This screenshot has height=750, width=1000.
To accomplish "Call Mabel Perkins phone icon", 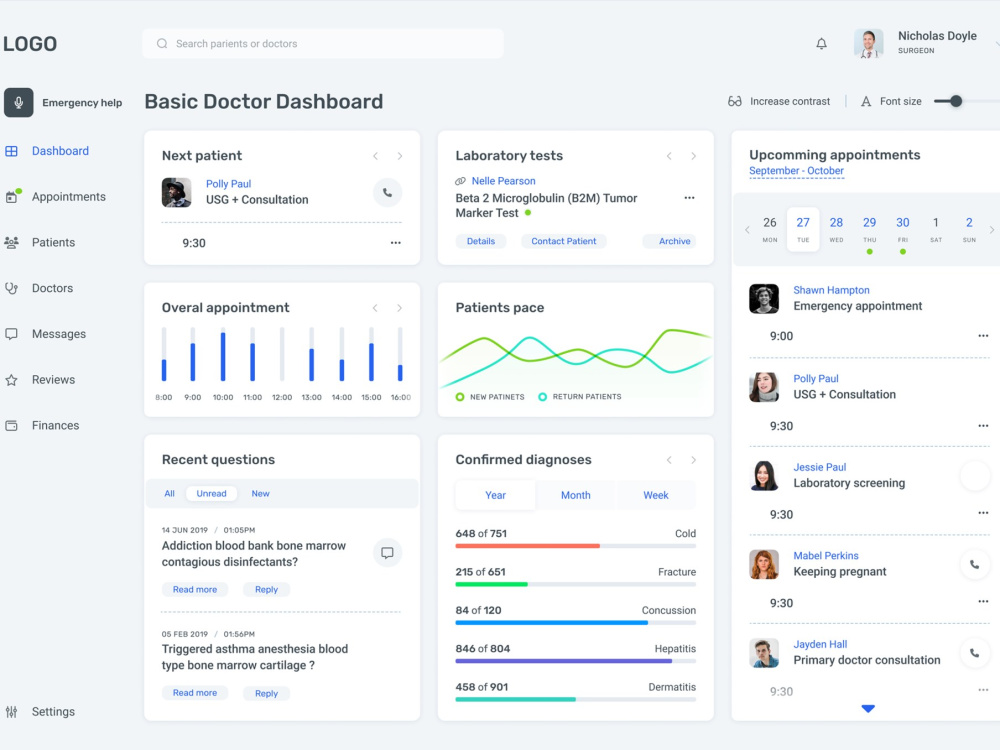I will coord(974,564).
